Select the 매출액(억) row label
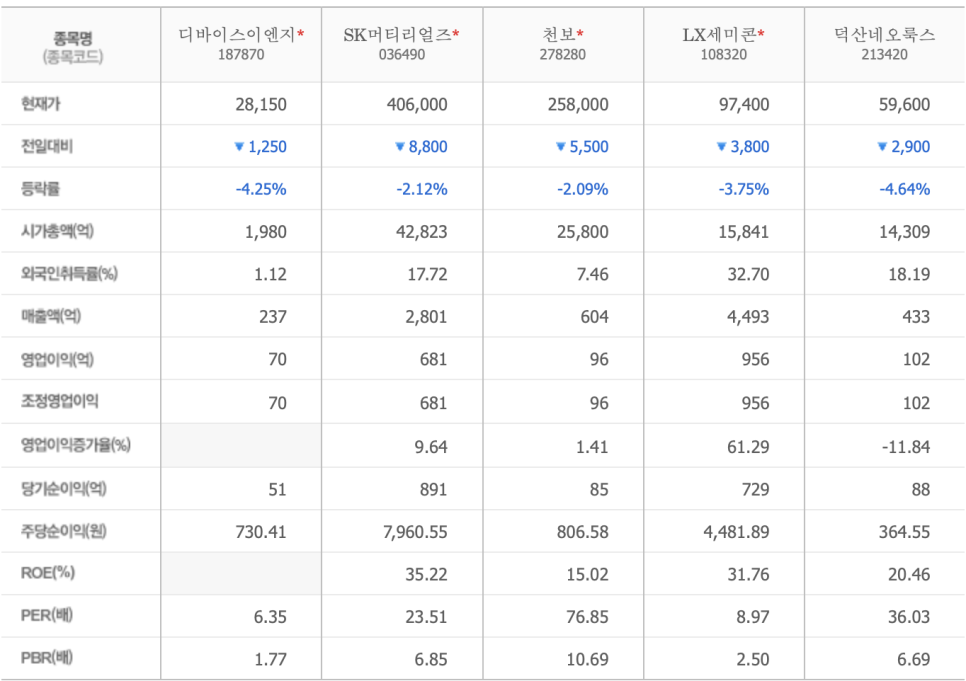966x681 pixels. pyautogui.click(x=51, y=316)
